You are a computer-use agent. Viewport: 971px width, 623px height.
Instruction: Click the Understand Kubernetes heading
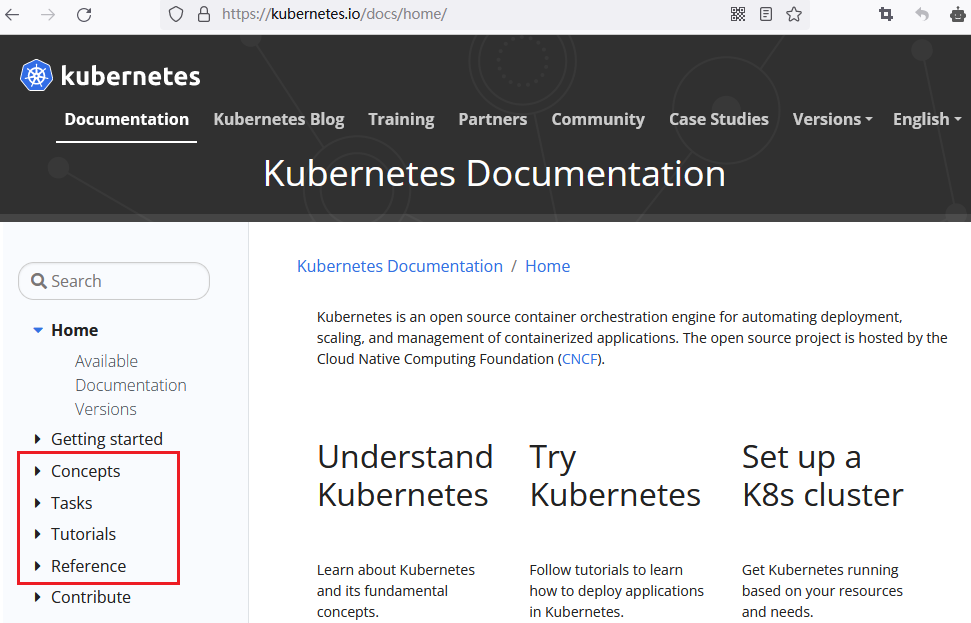pyautogui.click(x=405, y=476)
